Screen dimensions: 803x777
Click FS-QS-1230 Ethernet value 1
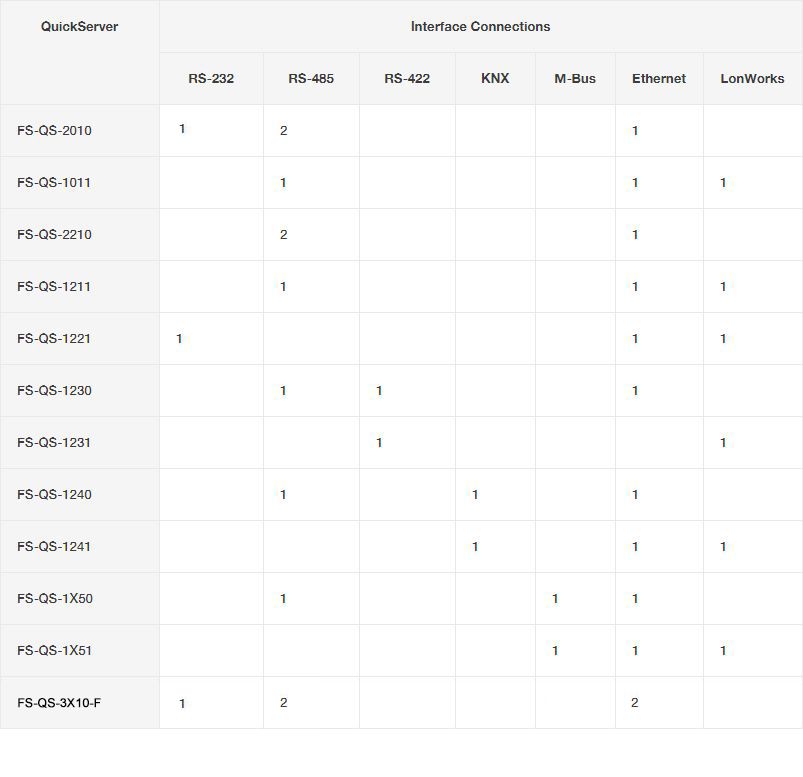tap(635, 391)
